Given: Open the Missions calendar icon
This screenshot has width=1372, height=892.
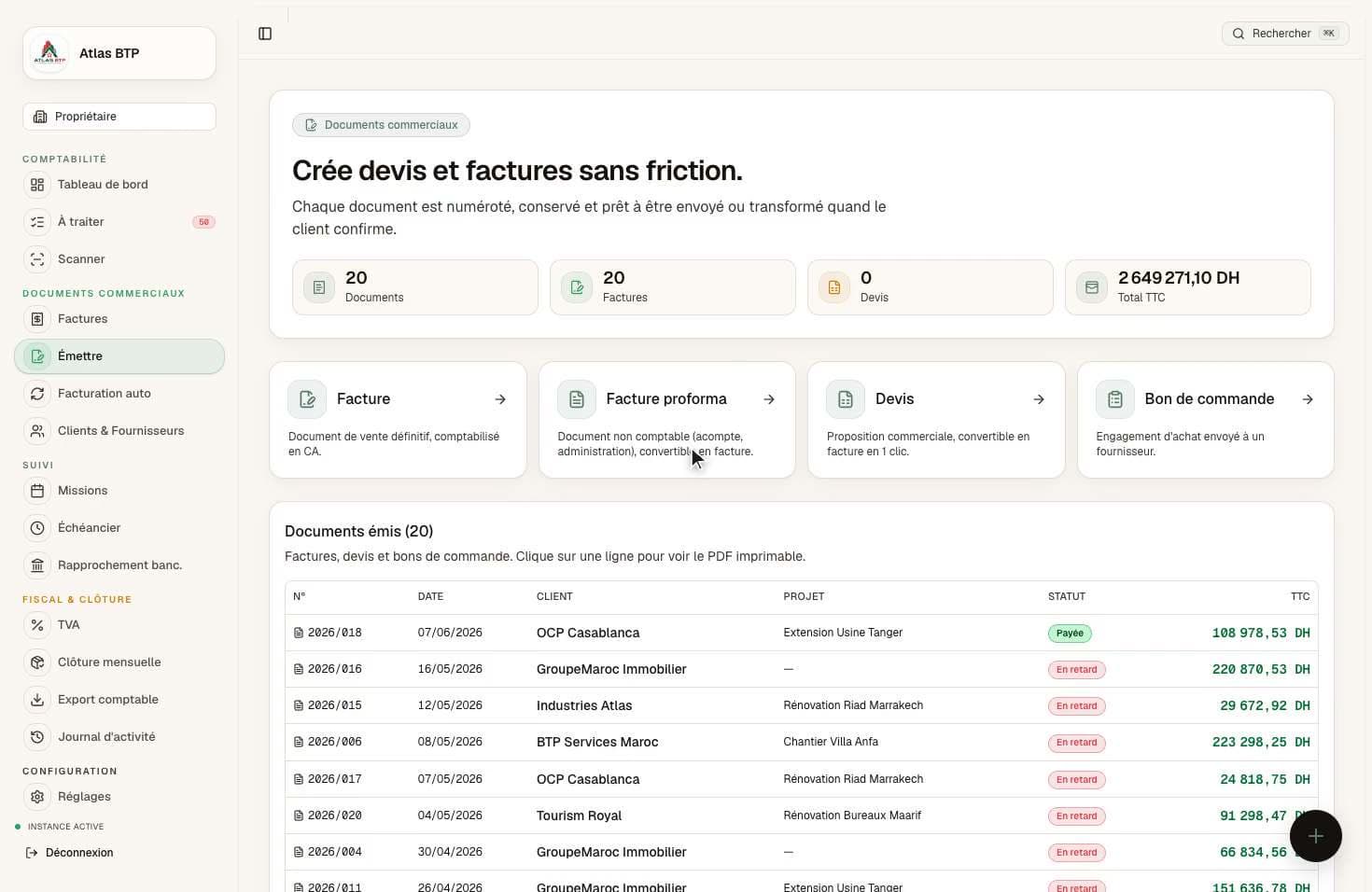Looking at the screenshot, I should pyautogui.click(x=37, y=491).
